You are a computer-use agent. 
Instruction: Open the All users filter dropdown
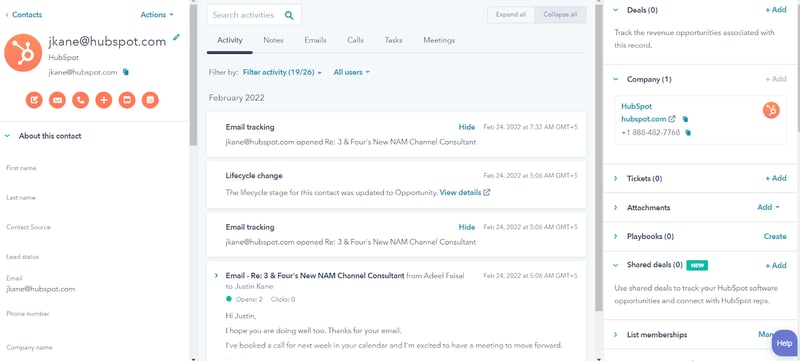(352, 72)
